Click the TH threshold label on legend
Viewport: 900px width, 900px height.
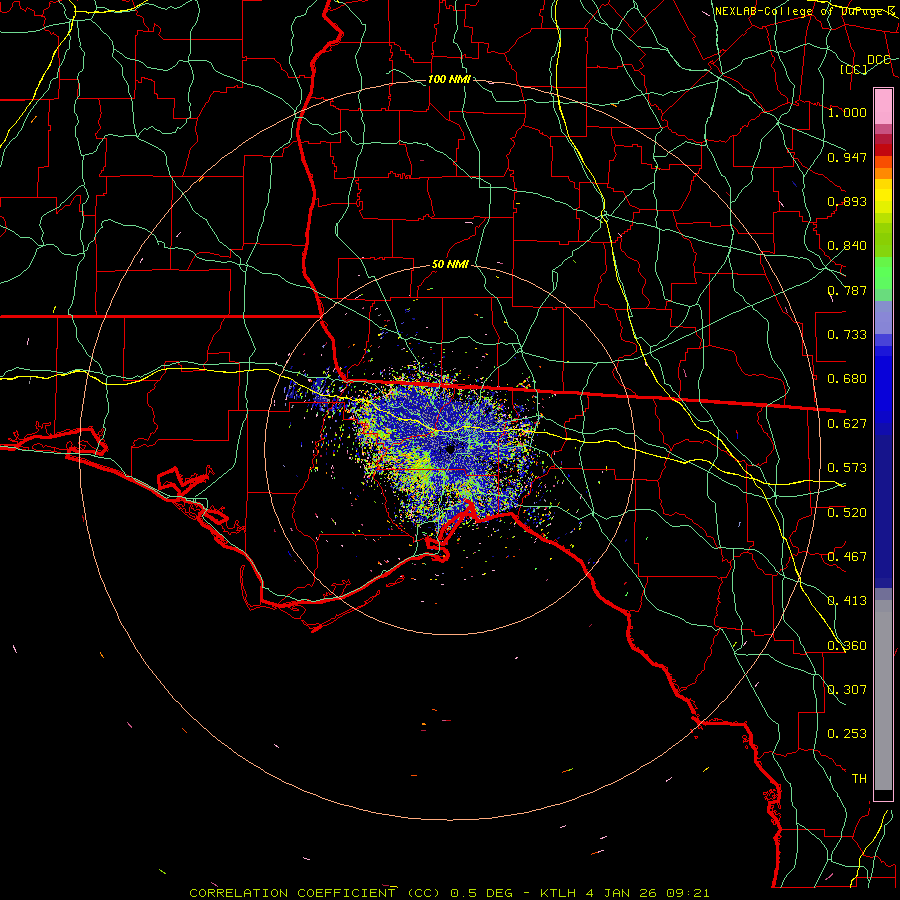(x=859, y=779)
